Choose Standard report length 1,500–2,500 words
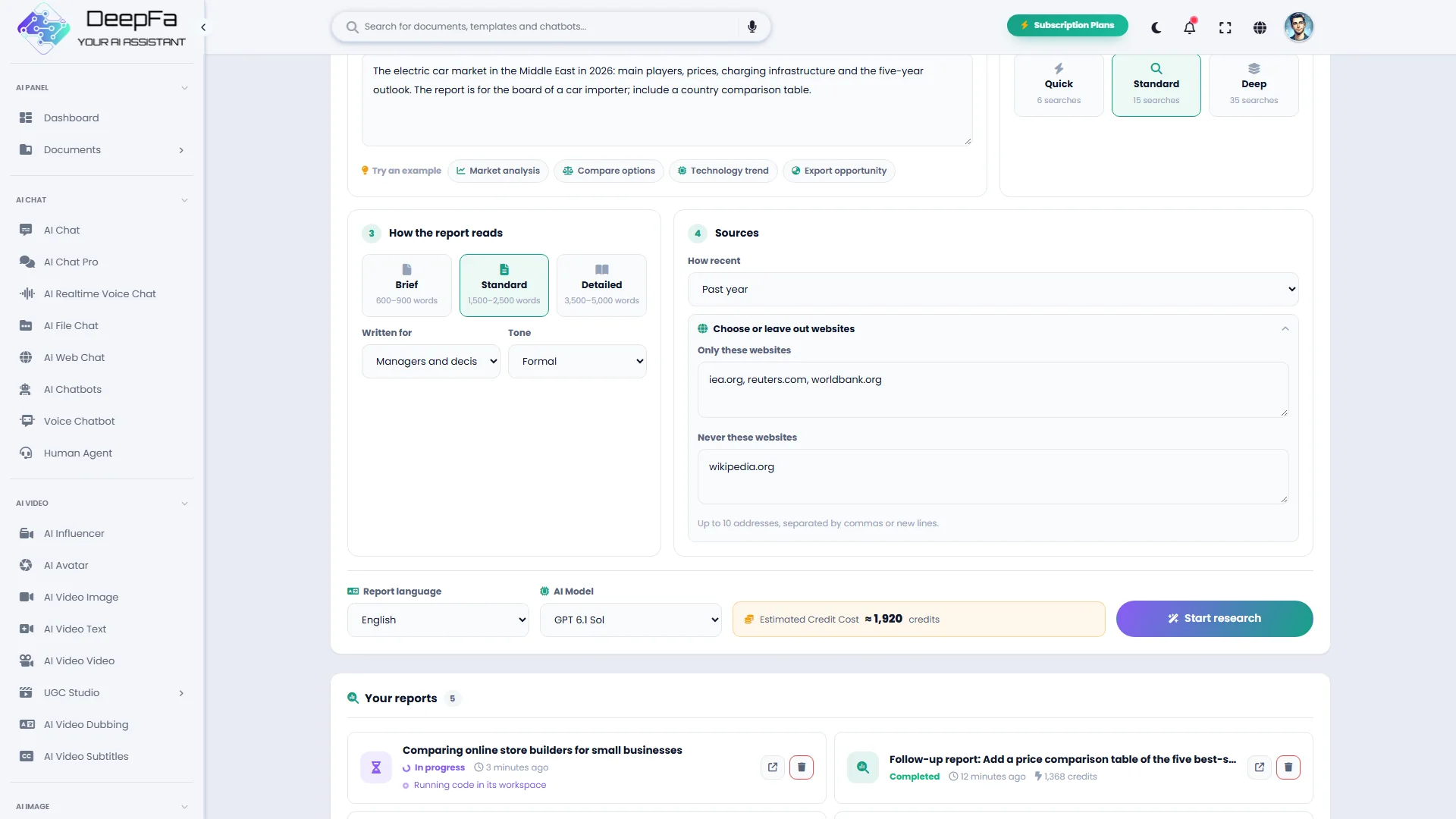This screenshot has height=819, width=1456. [x=504, y=285]
